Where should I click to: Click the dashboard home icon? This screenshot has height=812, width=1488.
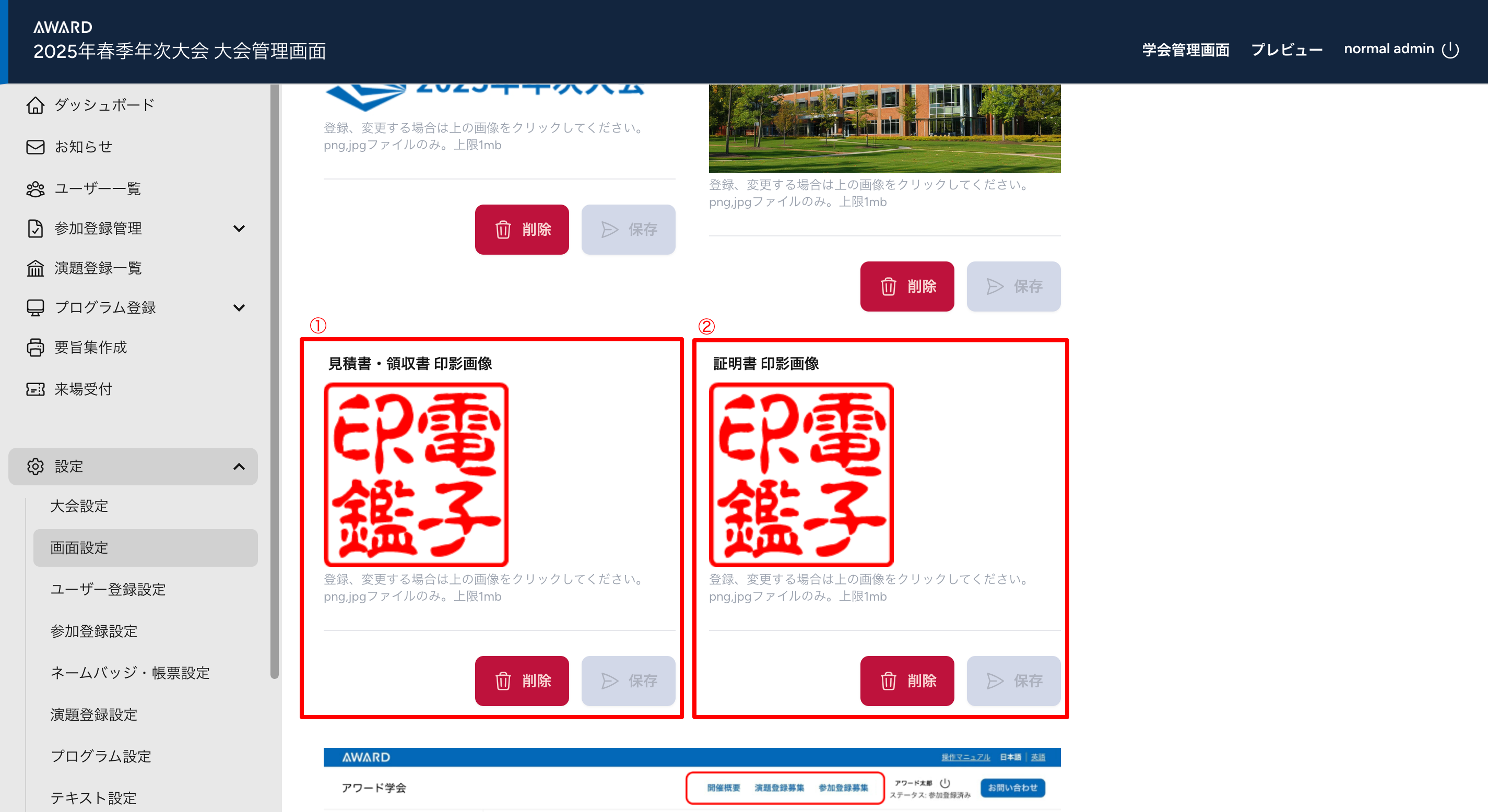[35, 105]
